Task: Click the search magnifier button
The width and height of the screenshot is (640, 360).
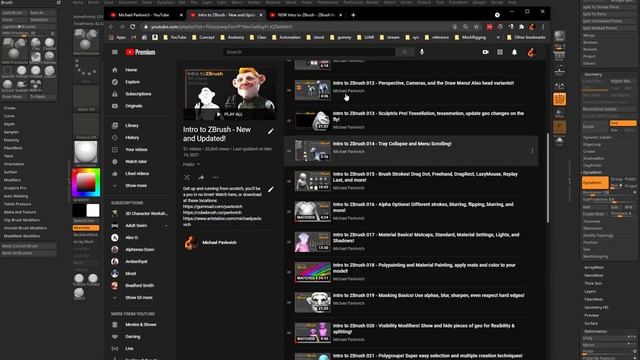Action: click(x=404, y=52)
